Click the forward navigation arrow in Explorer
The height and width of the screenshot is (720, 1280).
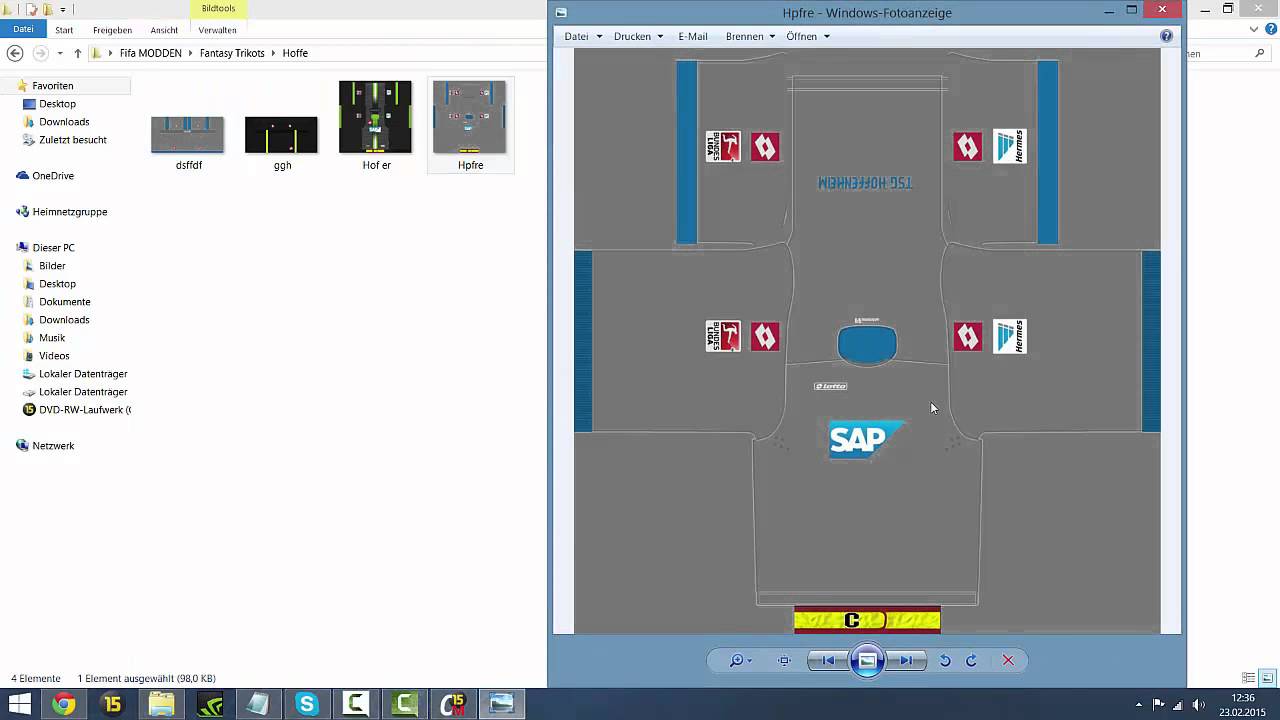point(40,53)
